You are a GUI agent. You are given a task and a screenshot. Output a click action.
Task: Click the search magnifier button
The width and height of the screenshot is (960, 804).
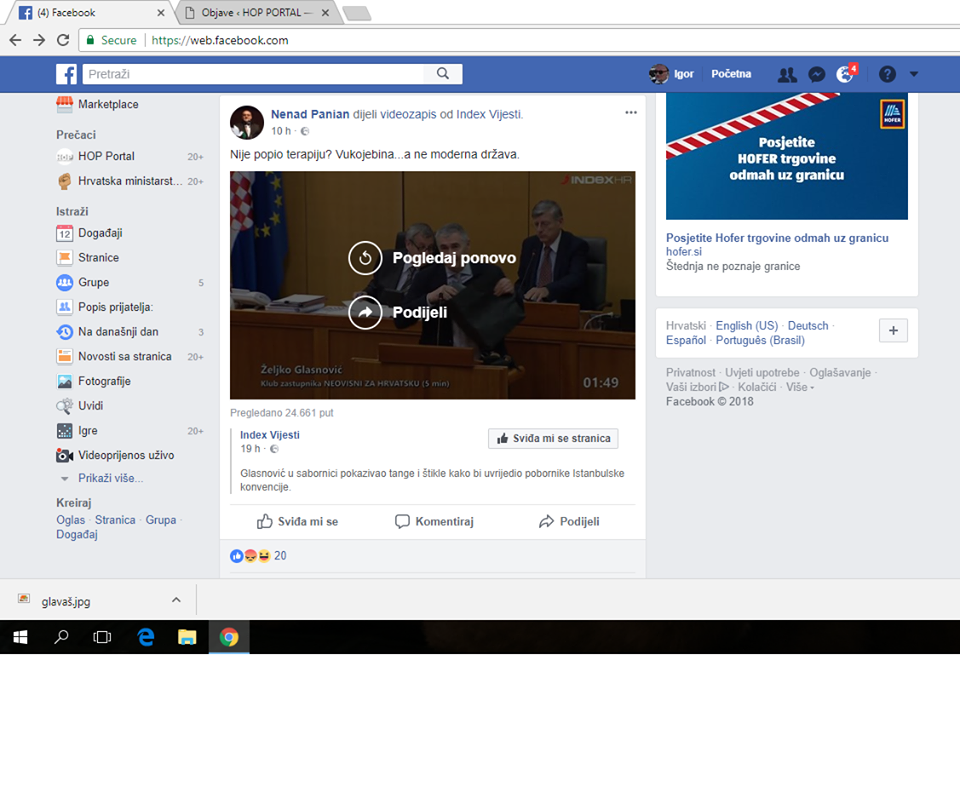pos(442,74)
